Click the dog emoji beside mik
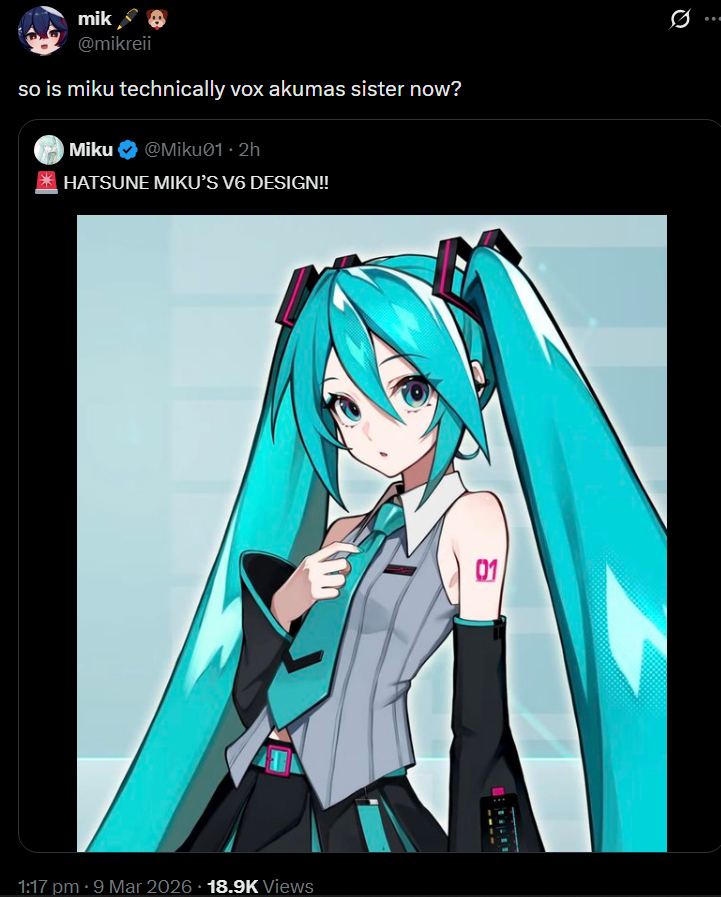The height and width of the screenshot is (897, 721). click(156, 19)
